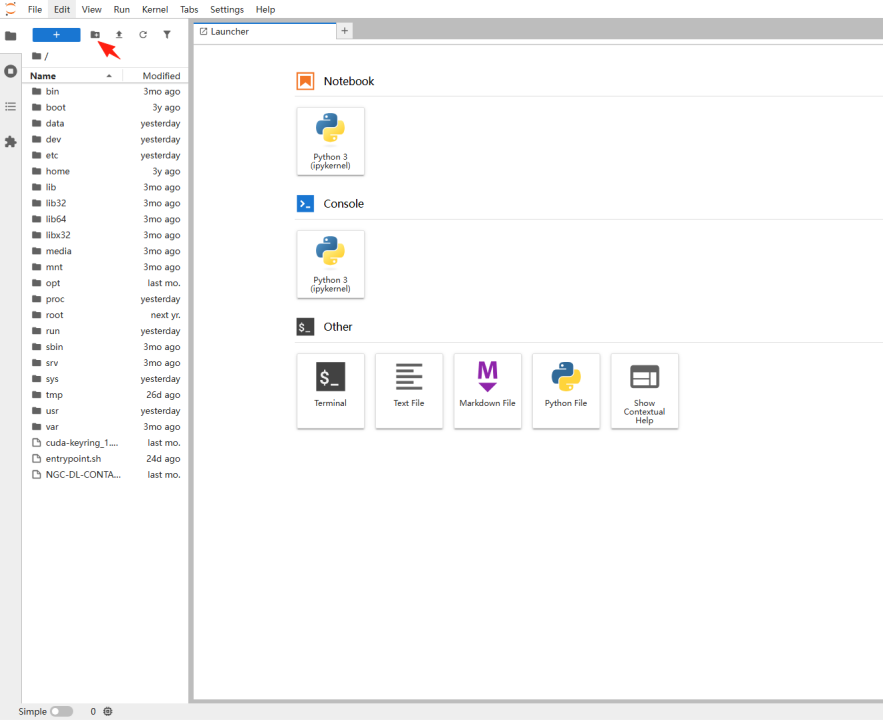Image resolution: width=883 pixels, height=720 pixels.
Task: Click the Other section icon
Action: 305,327
